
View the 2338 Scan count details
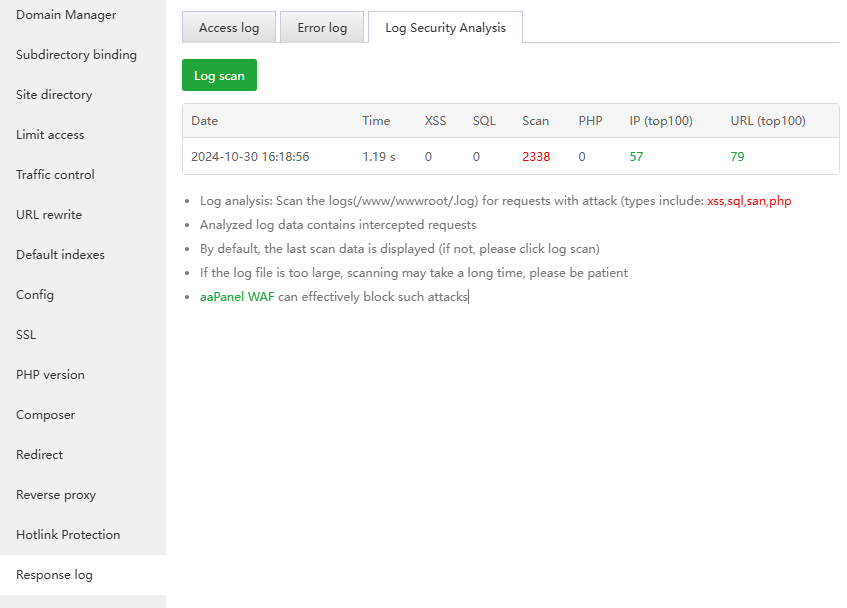pyautogui.click(x=536, y=156)
